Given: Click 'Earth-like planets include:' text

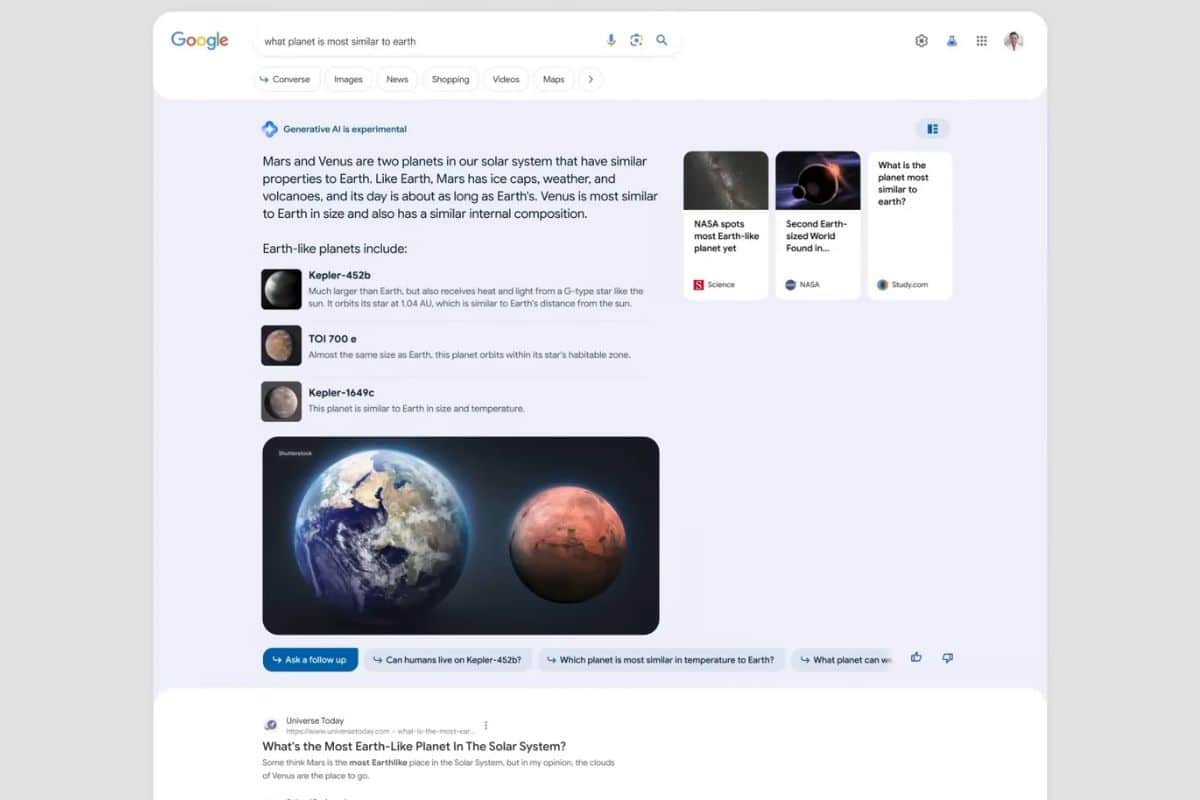Looking at the screenshot, I should [335, 249].
